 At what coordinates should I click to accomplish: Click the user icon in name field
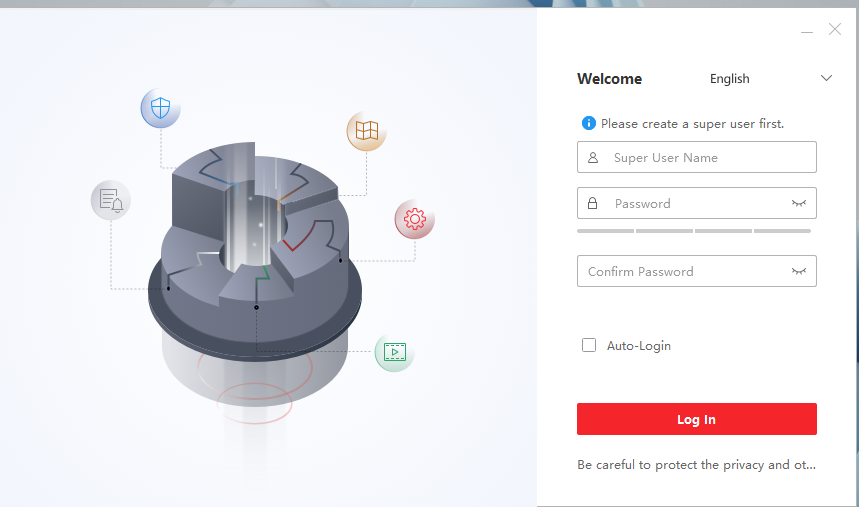click(593, 158)
